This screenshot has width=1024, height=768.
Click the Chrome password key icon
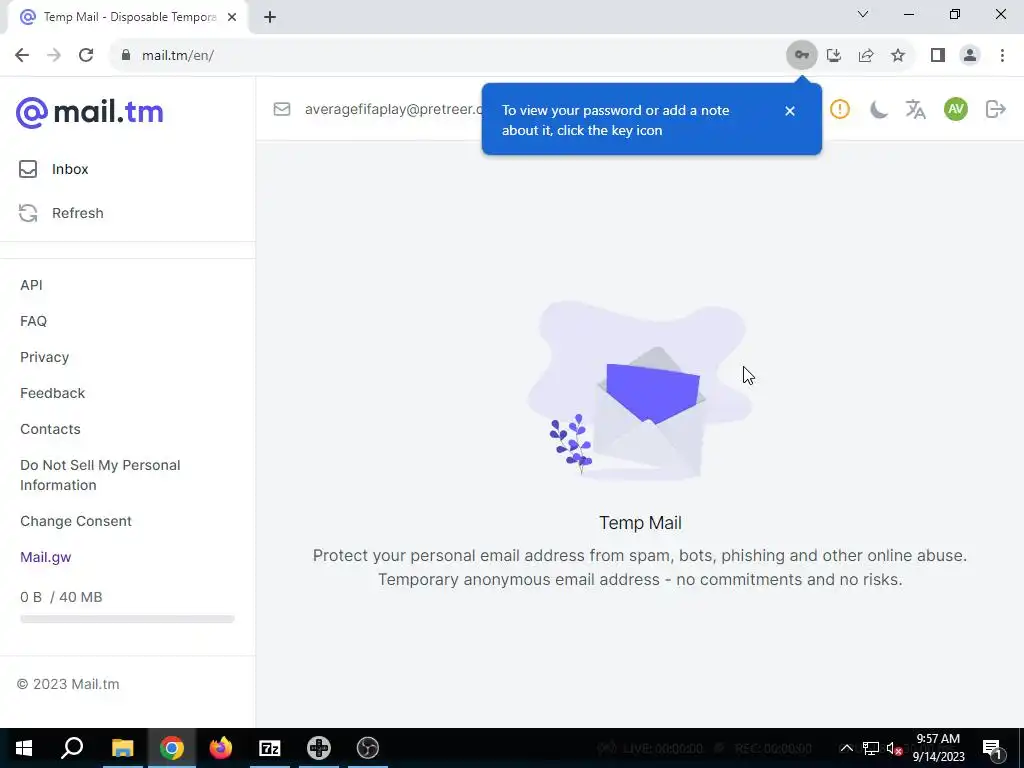coord(801,55)
